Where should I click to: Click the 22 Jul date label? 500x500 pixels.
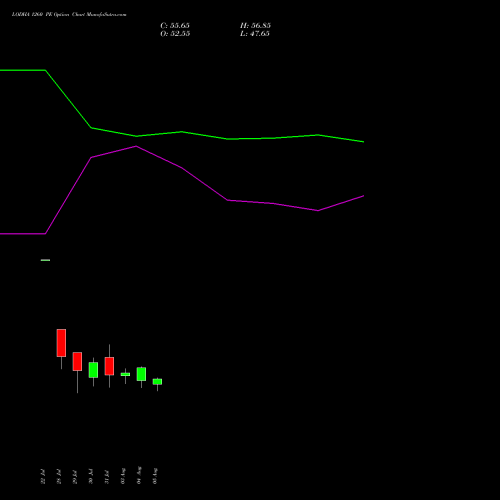pyautogui.click(x=43, y=477)
